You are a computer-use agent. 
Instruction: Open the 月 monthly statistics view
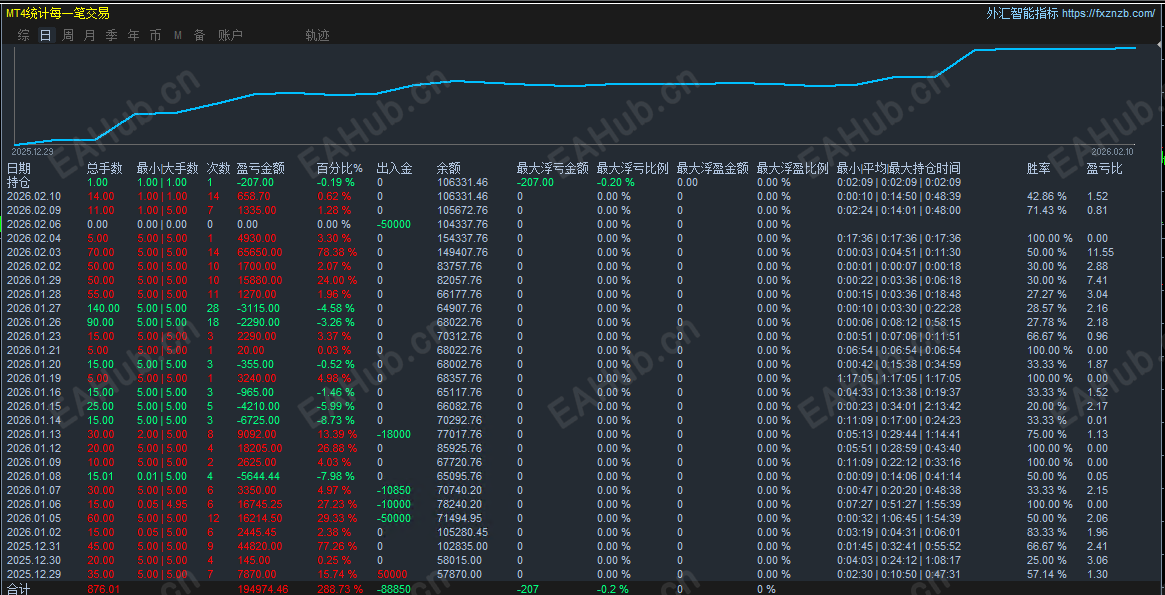tap(89, 34)
